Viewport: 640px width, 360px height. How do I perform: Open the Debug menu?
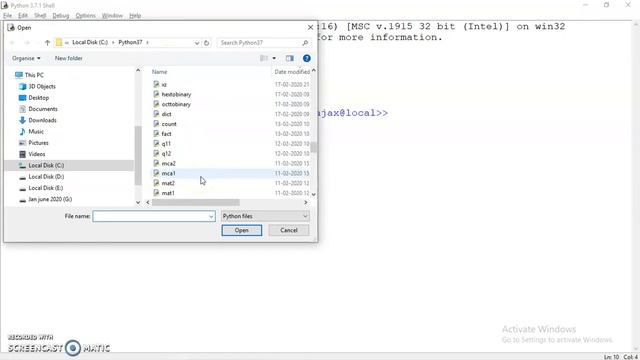pyautogui.click(x=61, y=16)
